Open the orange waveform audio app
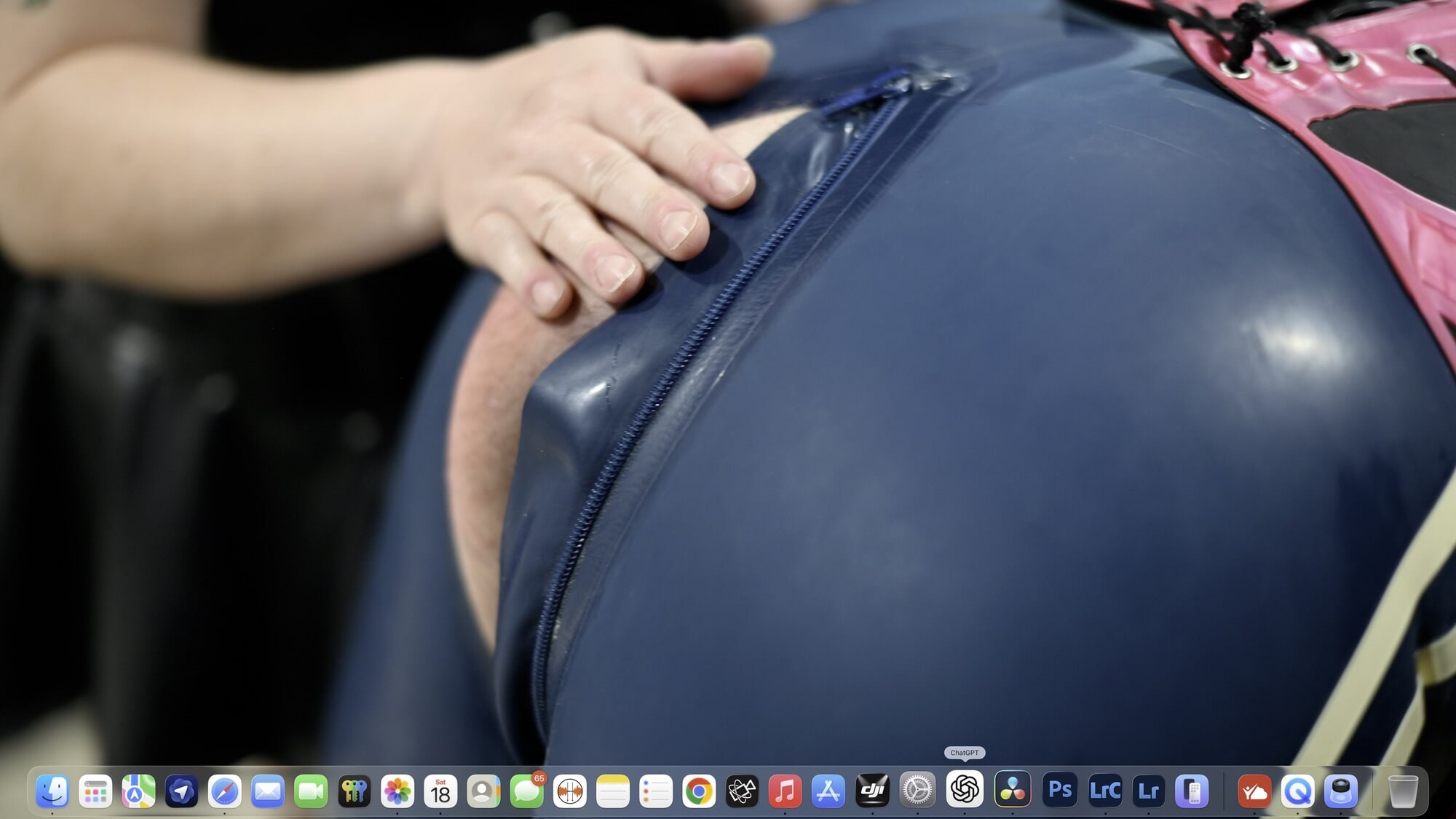The image size is (1456, 819). tap(569, 791)
